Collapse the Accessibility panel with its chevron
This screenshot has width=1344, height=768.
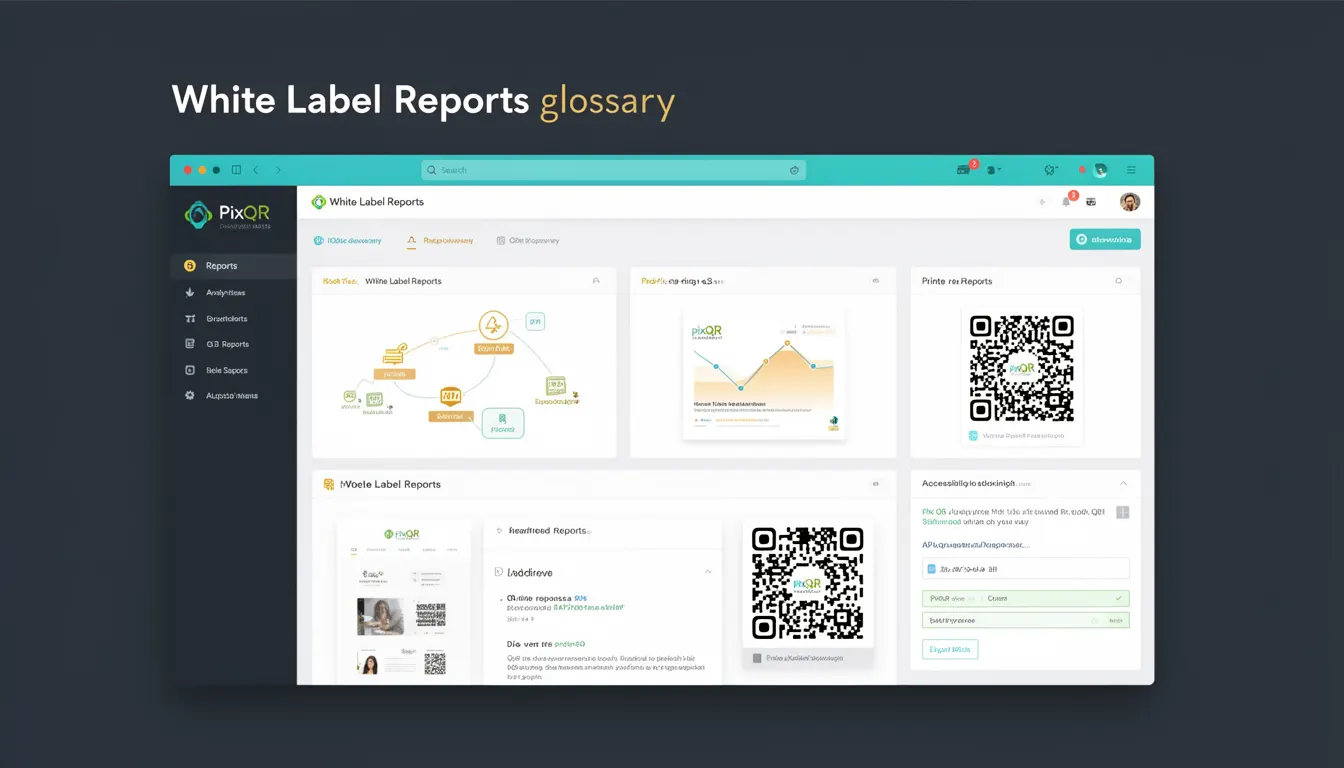1123,483
